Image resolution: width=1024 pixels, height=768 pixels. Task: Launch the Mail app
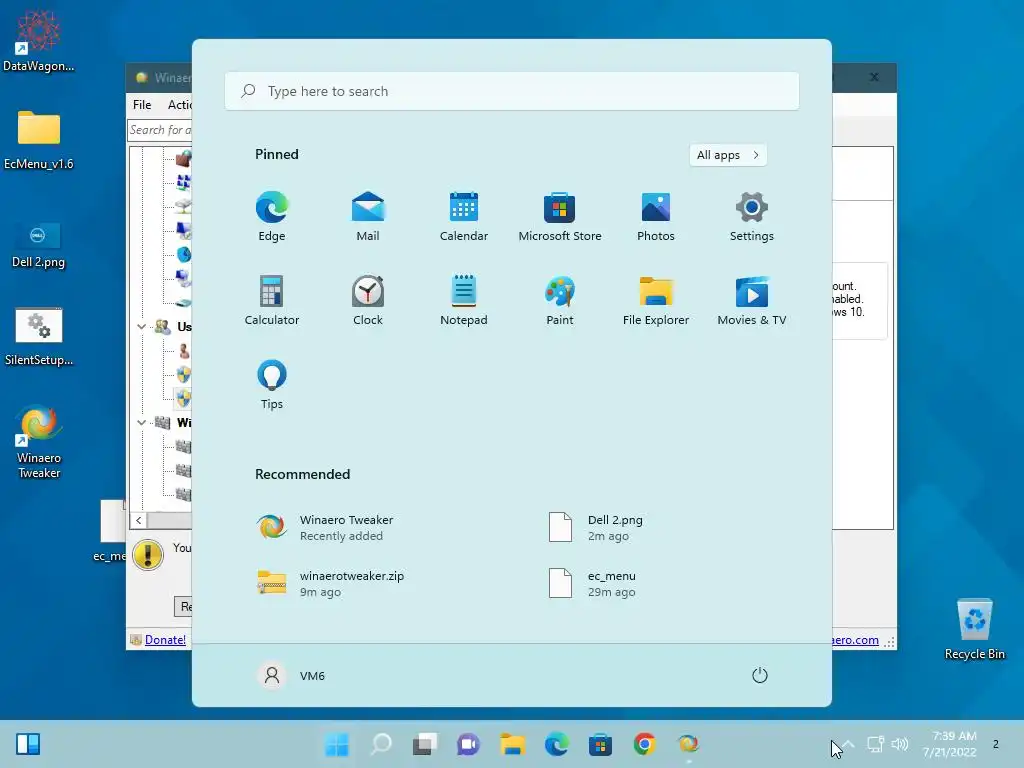[368, 217]
